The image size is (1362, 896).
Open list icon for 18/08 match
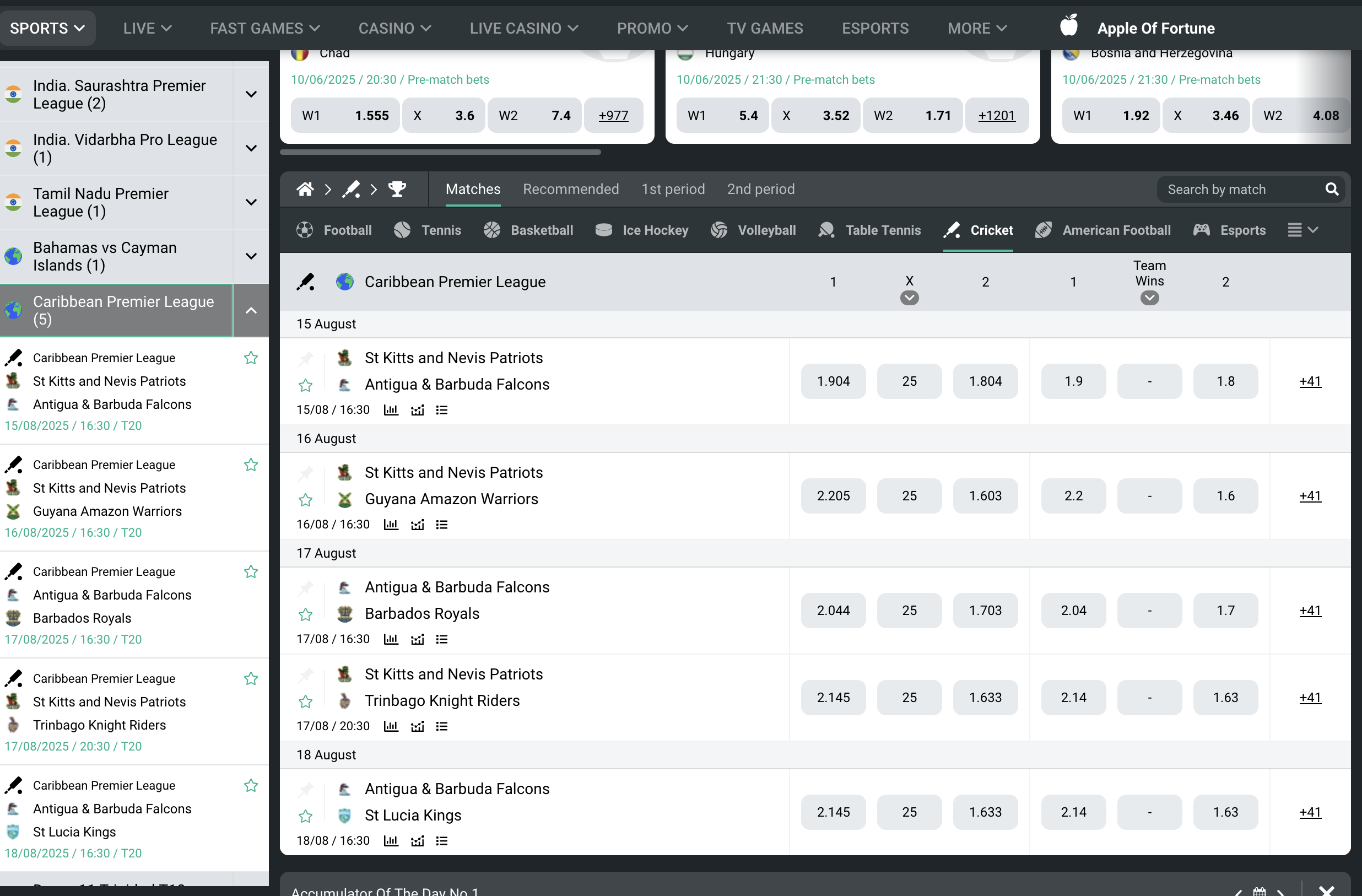442,840
